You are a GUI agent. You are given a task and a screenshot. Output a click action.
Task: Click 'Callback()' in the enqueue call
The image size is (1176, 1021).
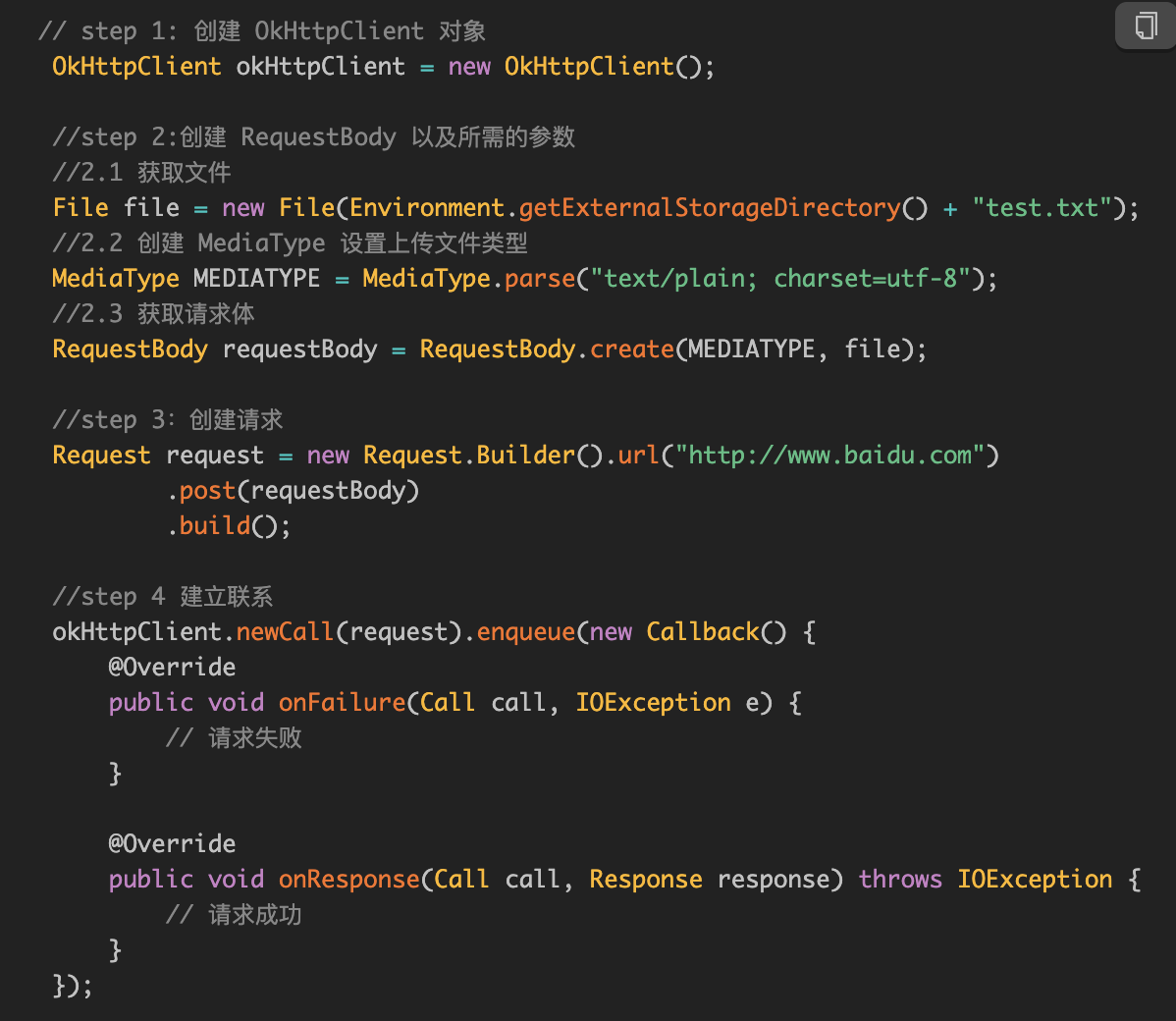[x=717, y=631]
